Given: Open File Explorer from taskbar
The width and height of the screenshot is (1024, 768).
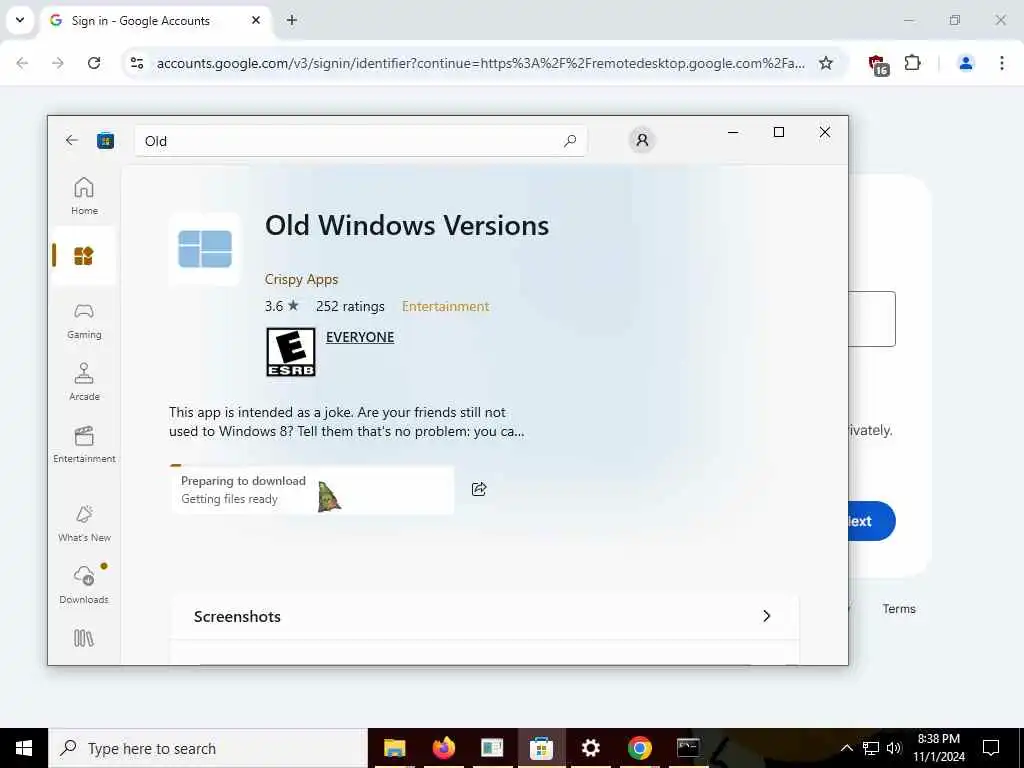Looking at the screenshot, I should coord(394,748).
